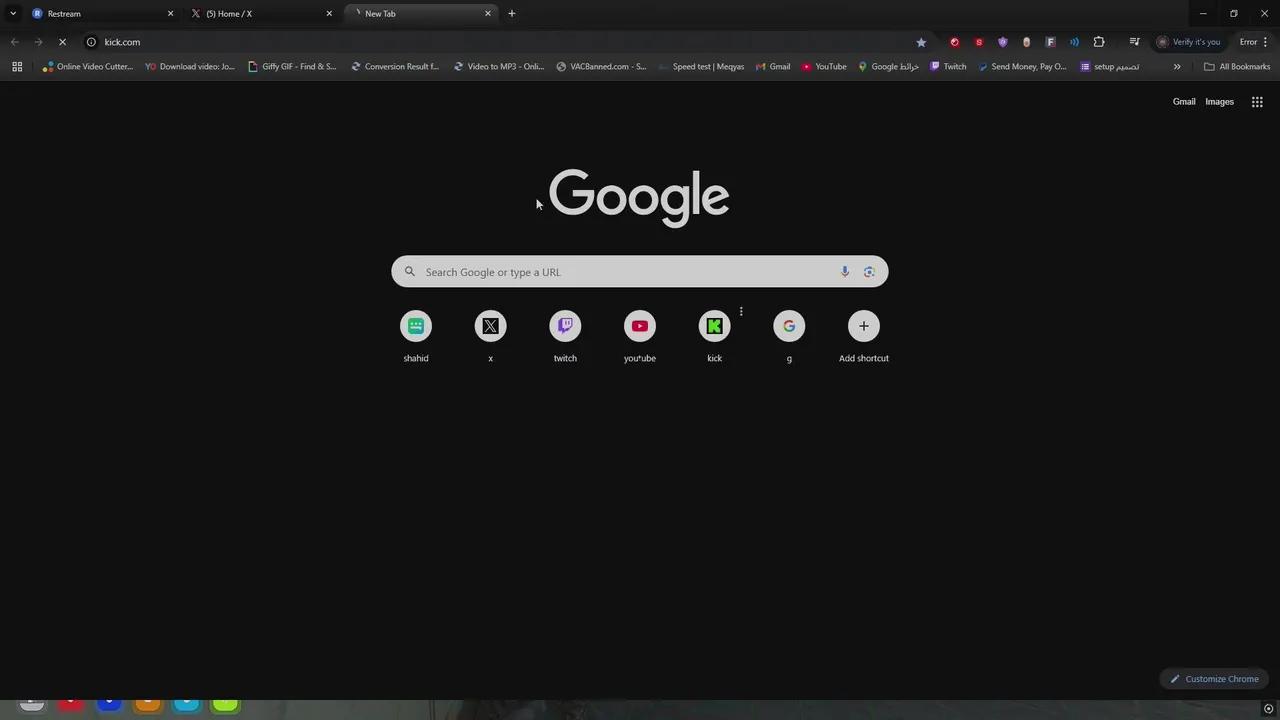The image size is (1280, 720).
Task: Open more actions for kick shortcut
Action: pyautogui.click(x=741, y=311)
